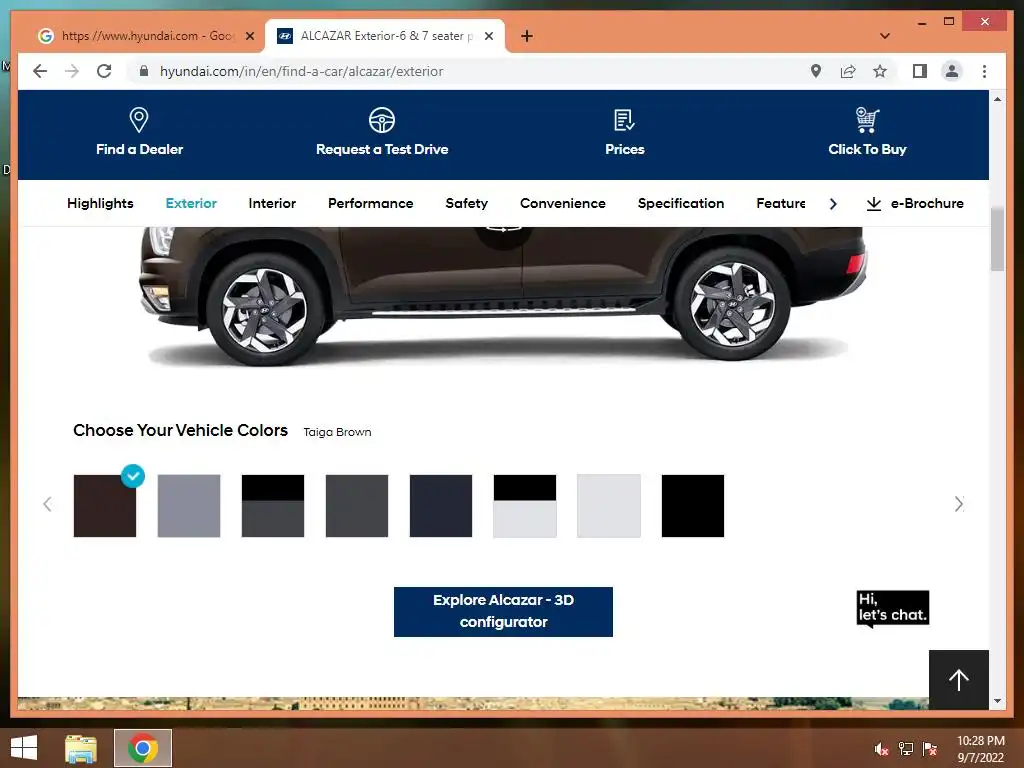Reload the Hyundai page
The width and height of the screenshot is (1024, 768).
point(104,71)
